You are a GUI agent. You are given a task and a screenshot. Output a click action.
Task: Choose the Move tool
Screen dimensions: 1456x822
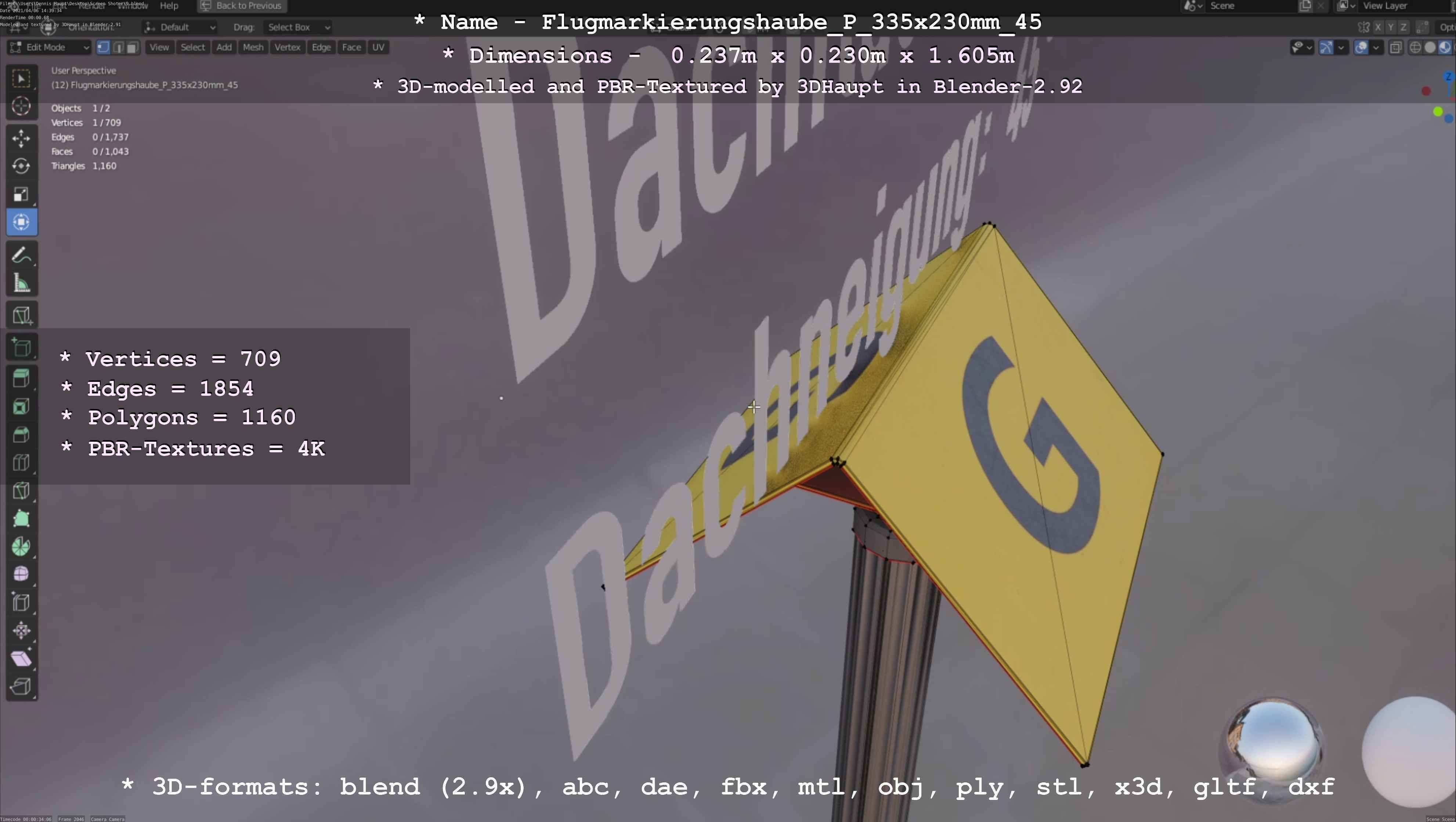tap(21, 138)
